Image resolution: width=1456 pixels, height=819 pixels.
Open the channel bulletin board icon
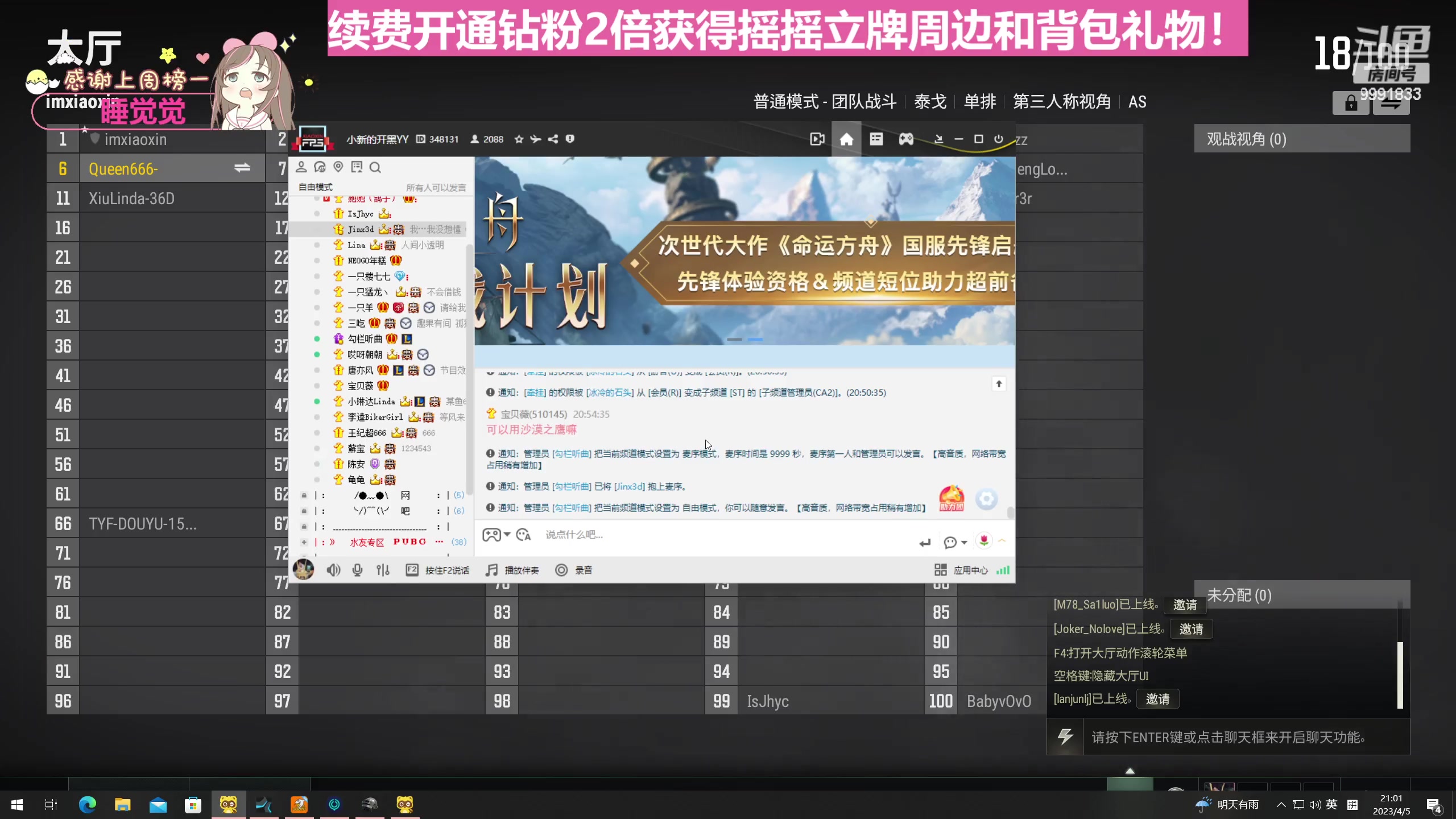click(357, 167)
